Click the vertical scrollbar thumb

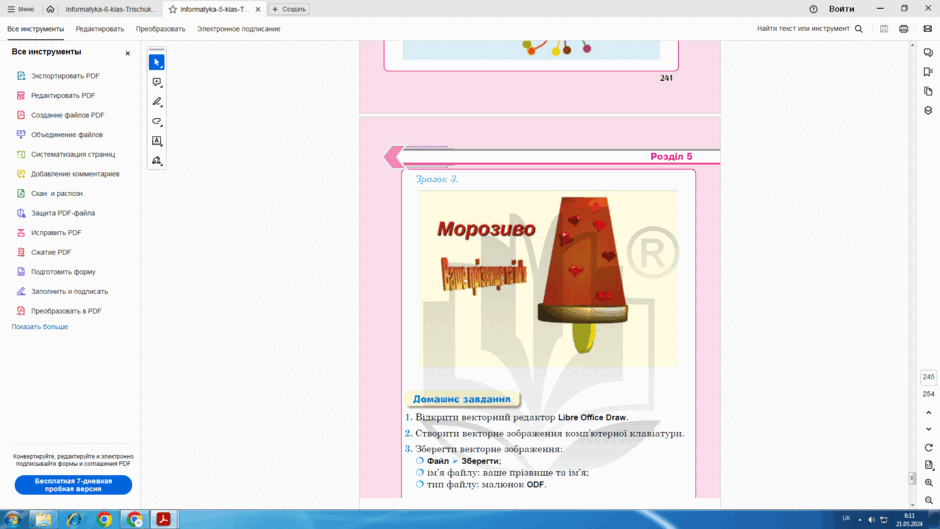[x=912, y=478]
